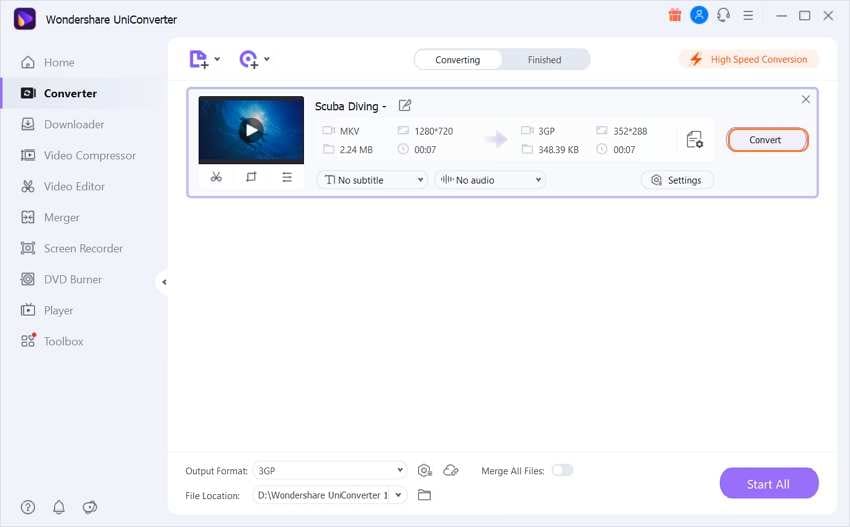Image resolution: width=850 pixels, height=527 pixels.
Task: Enable High Speed Conversion
Action: coord(748,59)
